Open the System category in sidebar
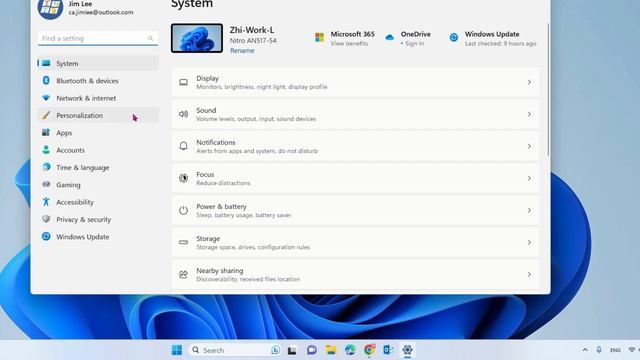Image resolution: width=640 pixels, height=360 pixels. (98, 63)
